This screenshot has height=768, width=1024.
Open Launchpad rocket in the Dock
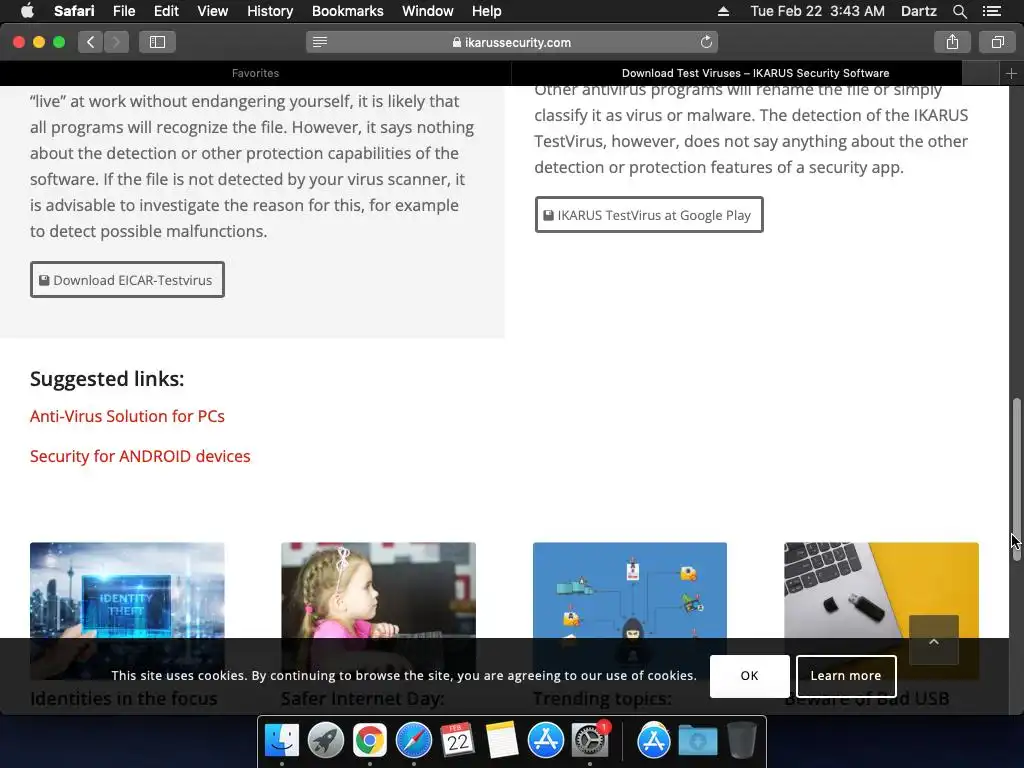325,740
